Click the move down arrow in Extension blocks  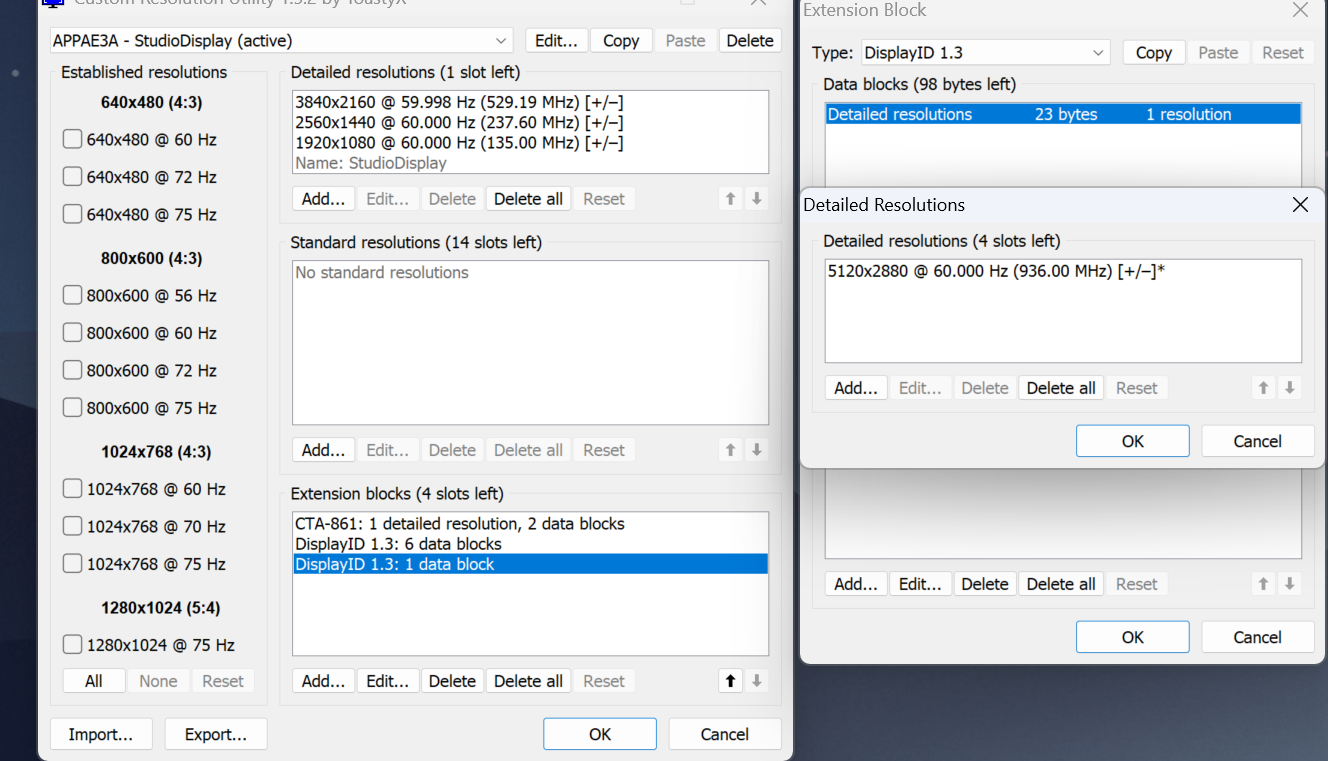(x=757, y=681)
